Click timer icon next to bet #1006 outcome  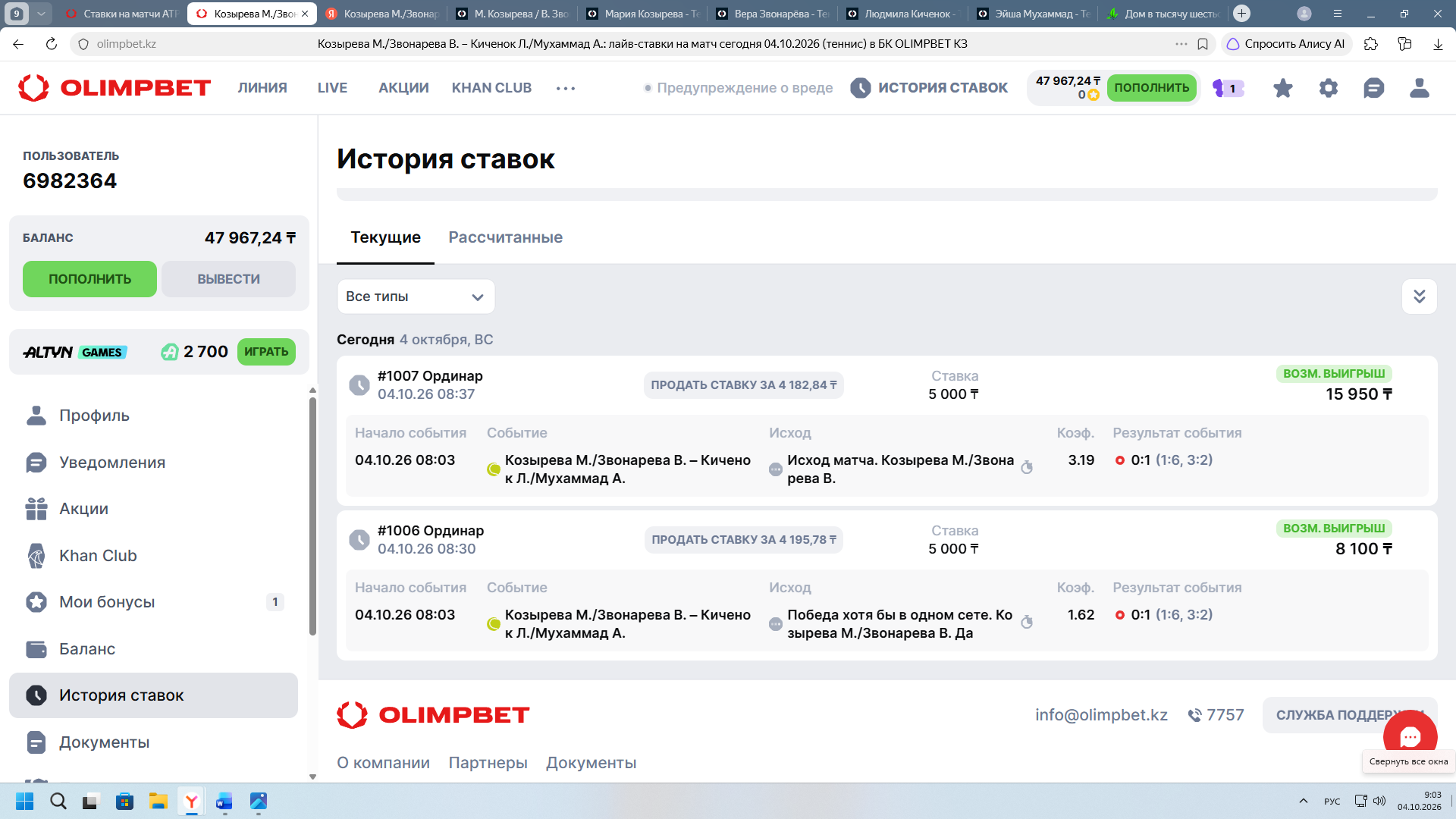point(1026,623)
